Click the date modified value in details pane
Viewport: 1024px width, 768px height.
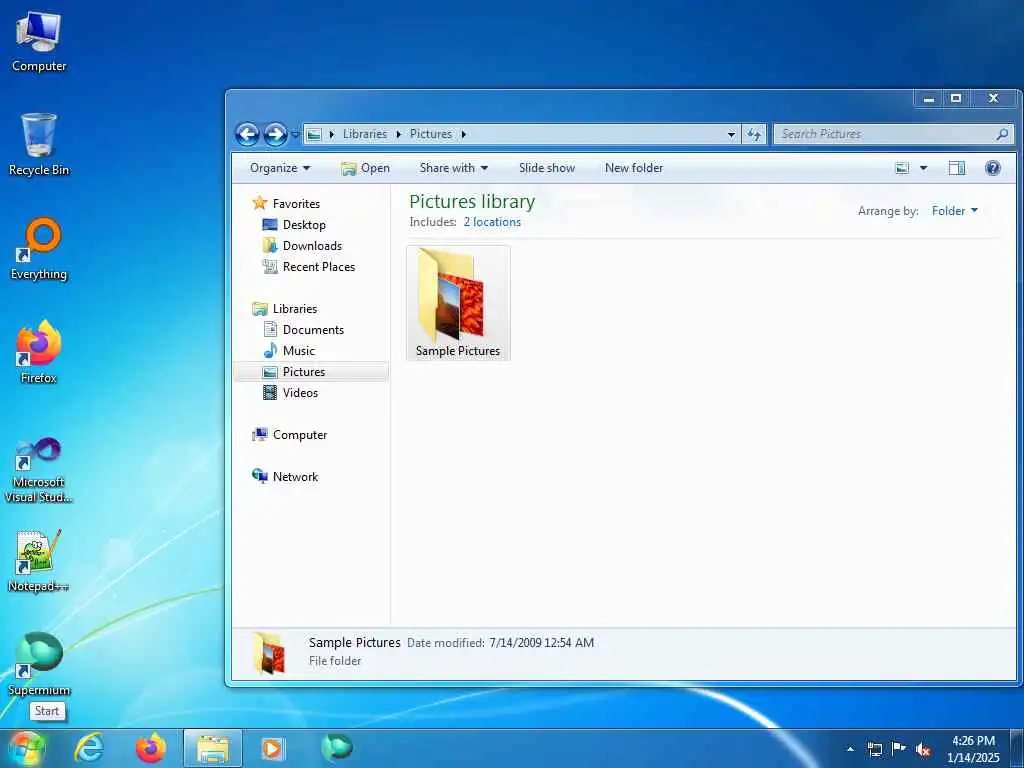click(x=541, y=643)
